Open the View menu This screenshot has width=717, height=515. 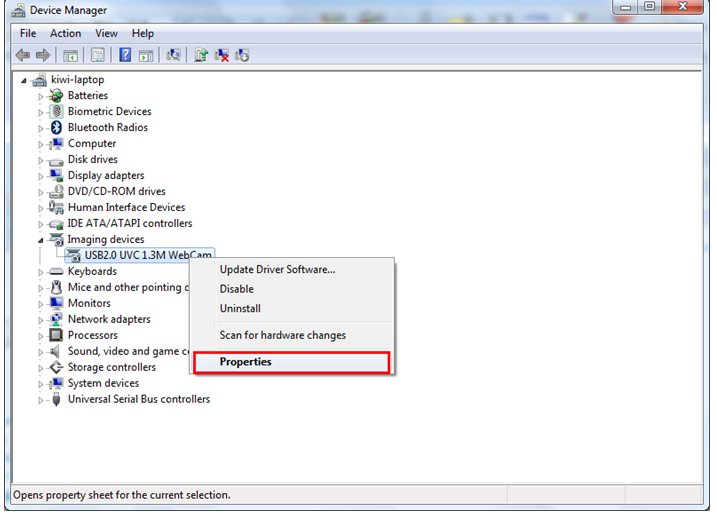coord(106,34)
